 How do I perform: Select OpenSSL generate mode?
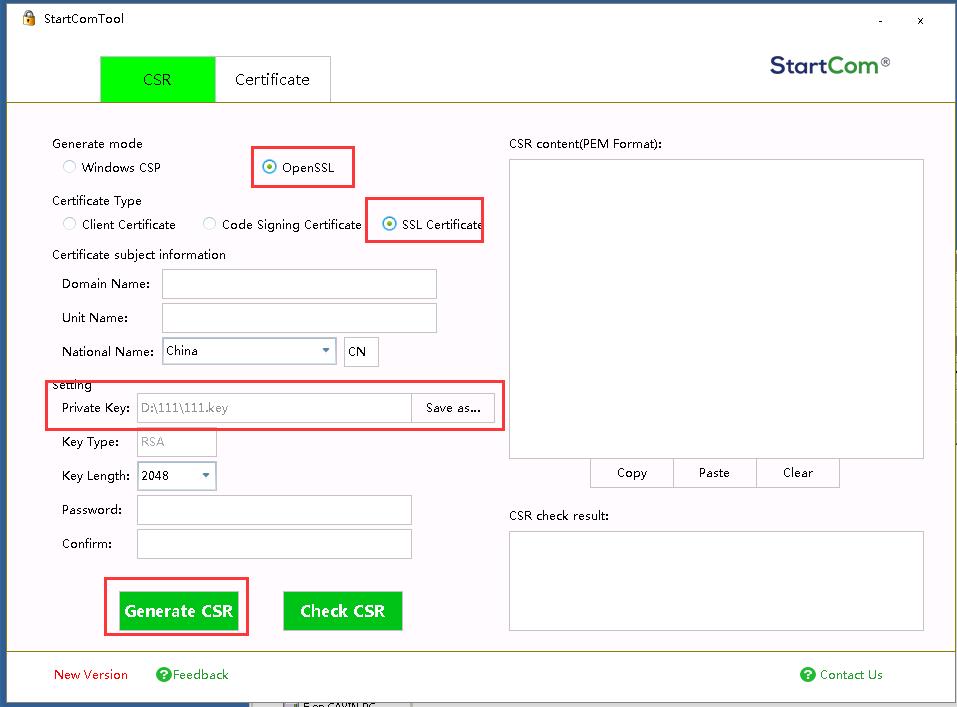270,167
